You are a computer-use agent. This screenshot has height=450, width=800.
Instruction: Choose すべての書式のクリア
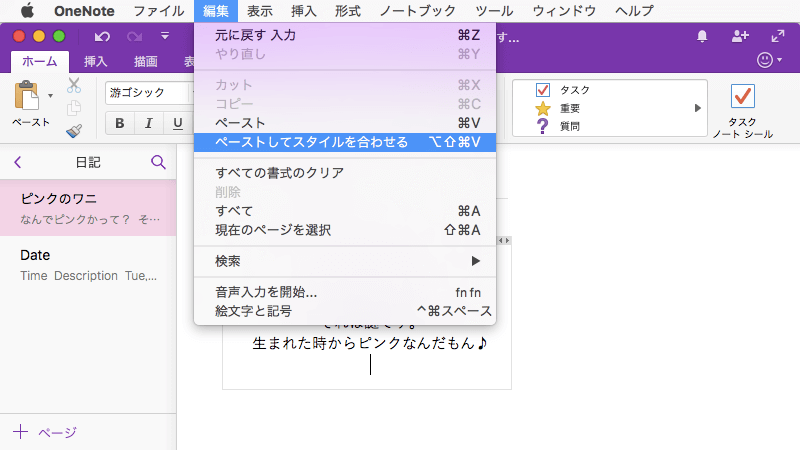pyautogui.click(x=345, y=173)
